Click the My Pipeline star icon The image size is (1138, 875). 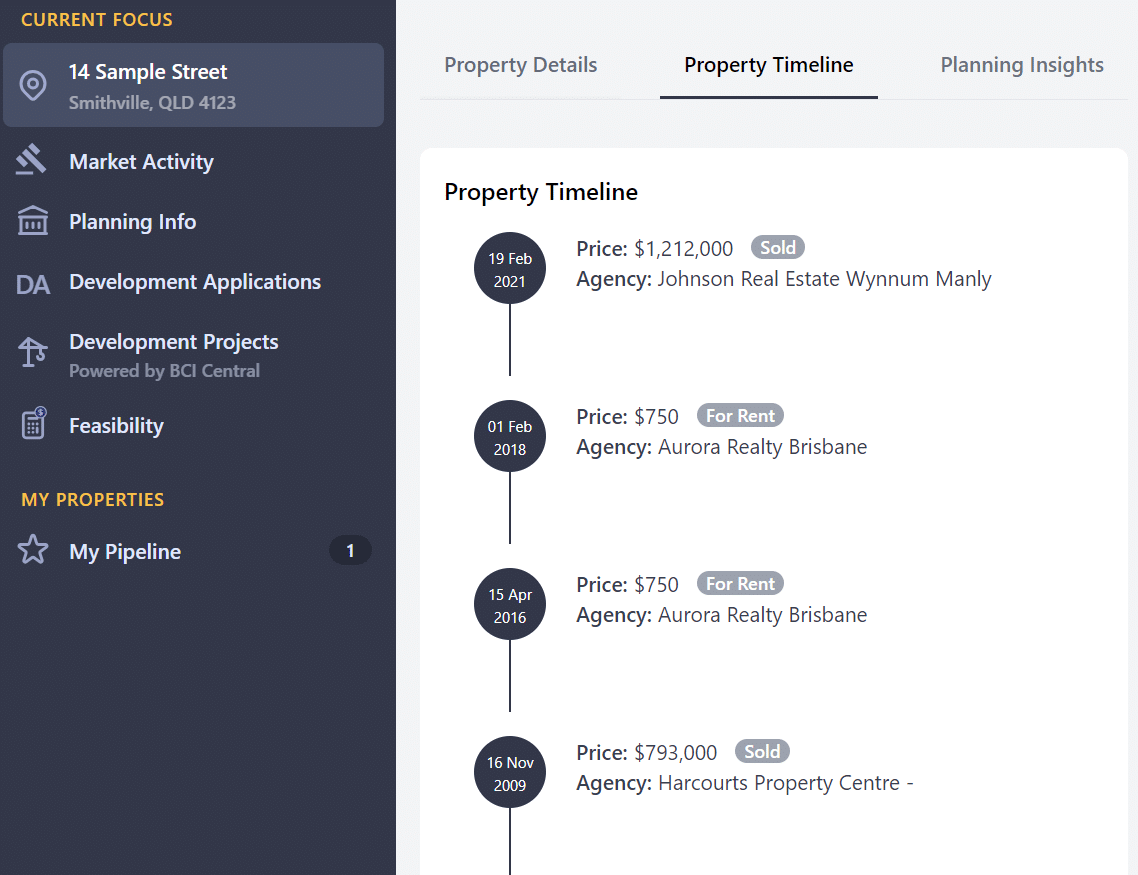click(x=33, y=550)
